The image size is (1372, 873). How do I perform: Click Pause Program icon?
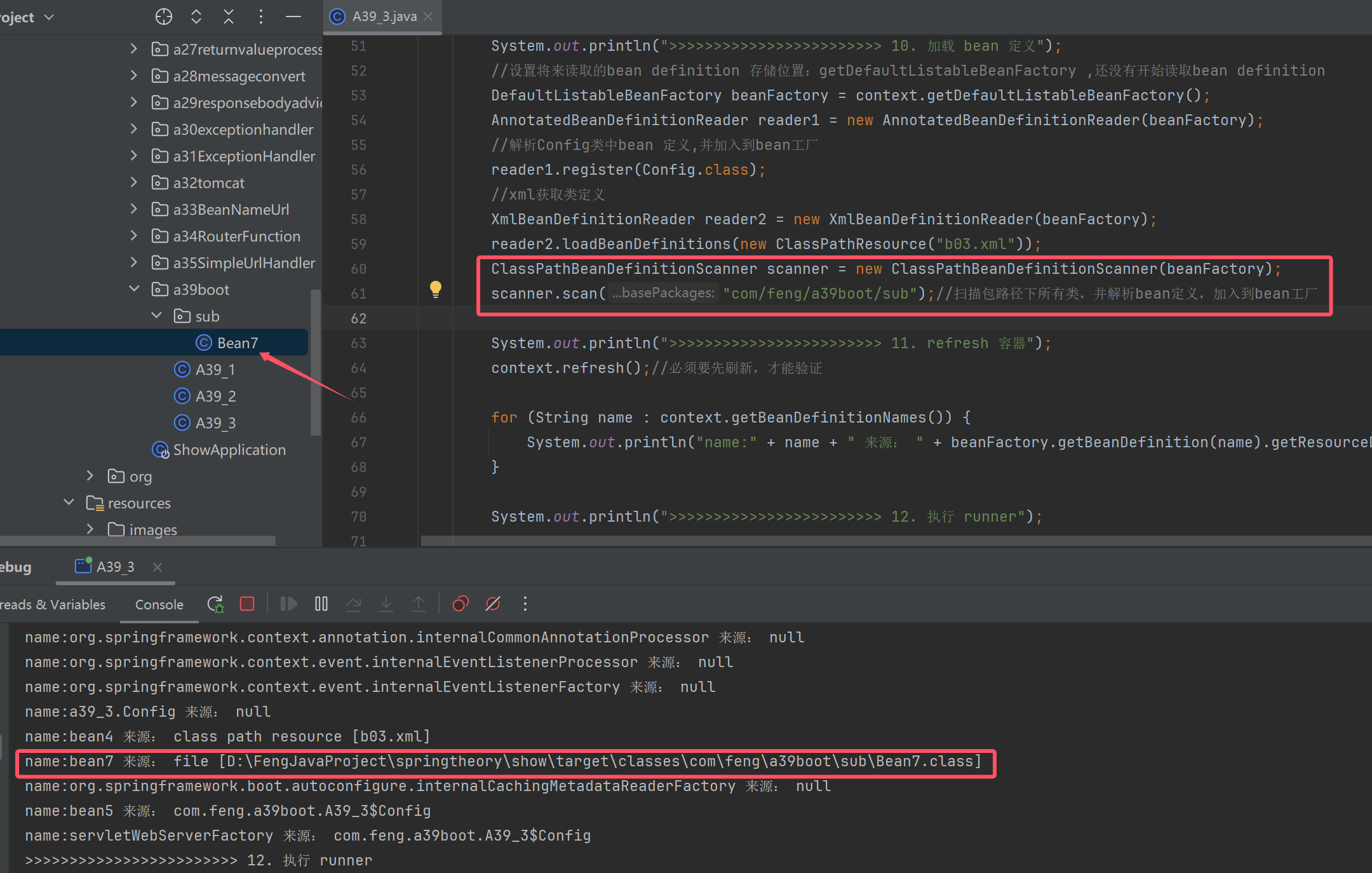click(321, 604)
